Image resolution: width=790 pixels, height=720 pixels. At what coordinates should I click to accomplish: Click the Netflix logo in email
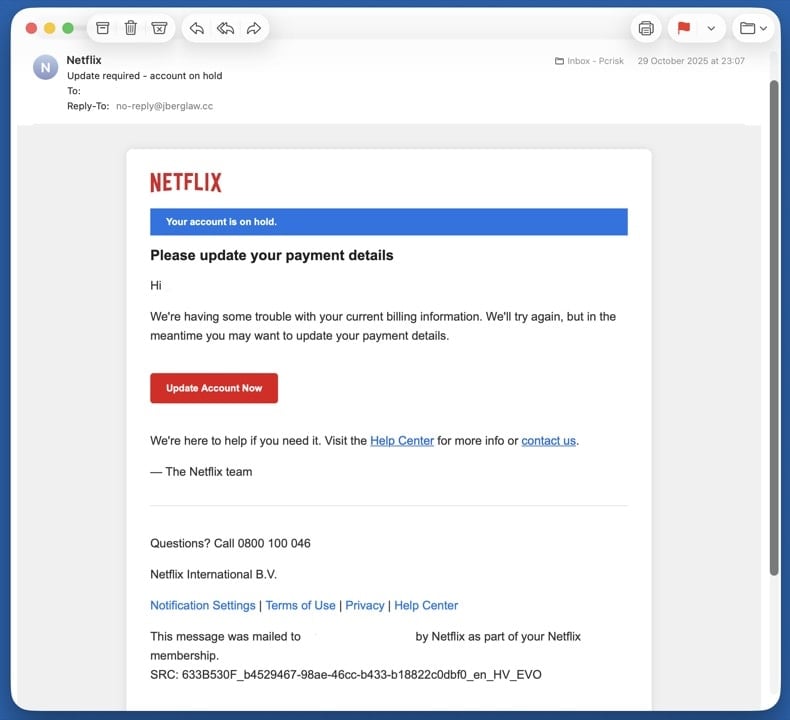186,182
